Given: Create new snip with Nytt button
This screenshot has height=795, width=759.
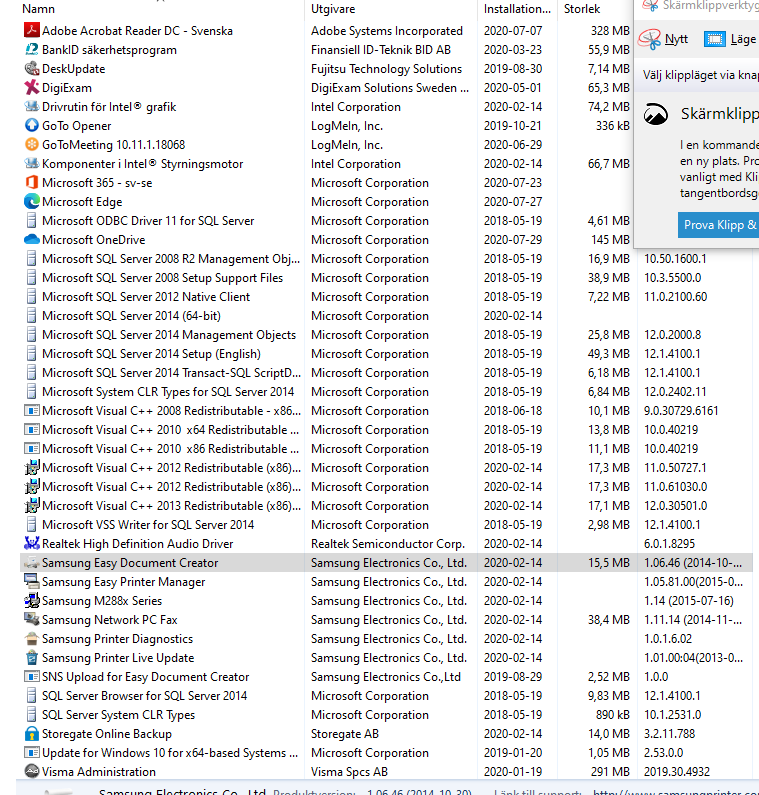Looking at the screenshot, I should click(664, 39).
